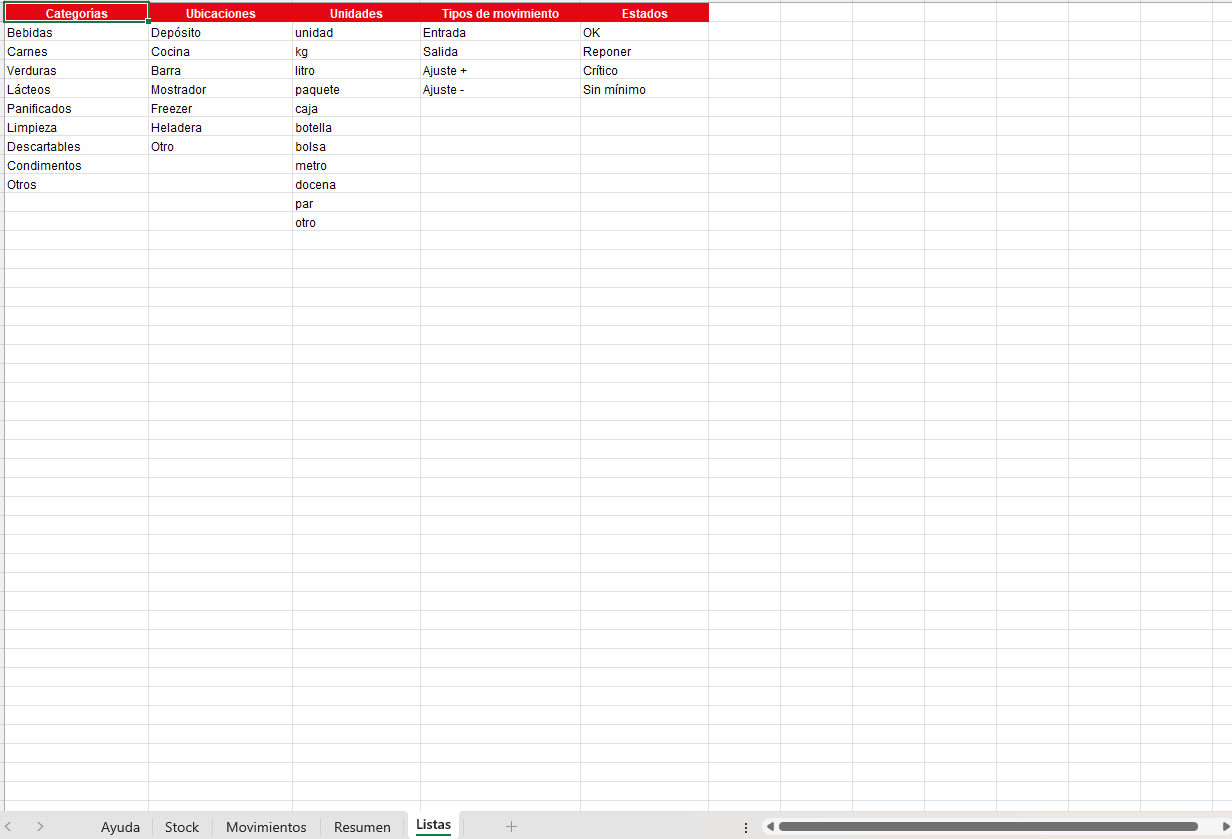Select the Unidades header cell
The image size is (1232, 839).
tap(356, 13)
